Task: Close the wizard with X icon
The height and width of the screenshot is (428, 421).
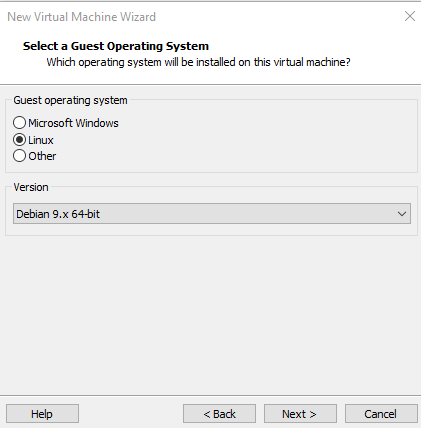Action: pos(410,16)
